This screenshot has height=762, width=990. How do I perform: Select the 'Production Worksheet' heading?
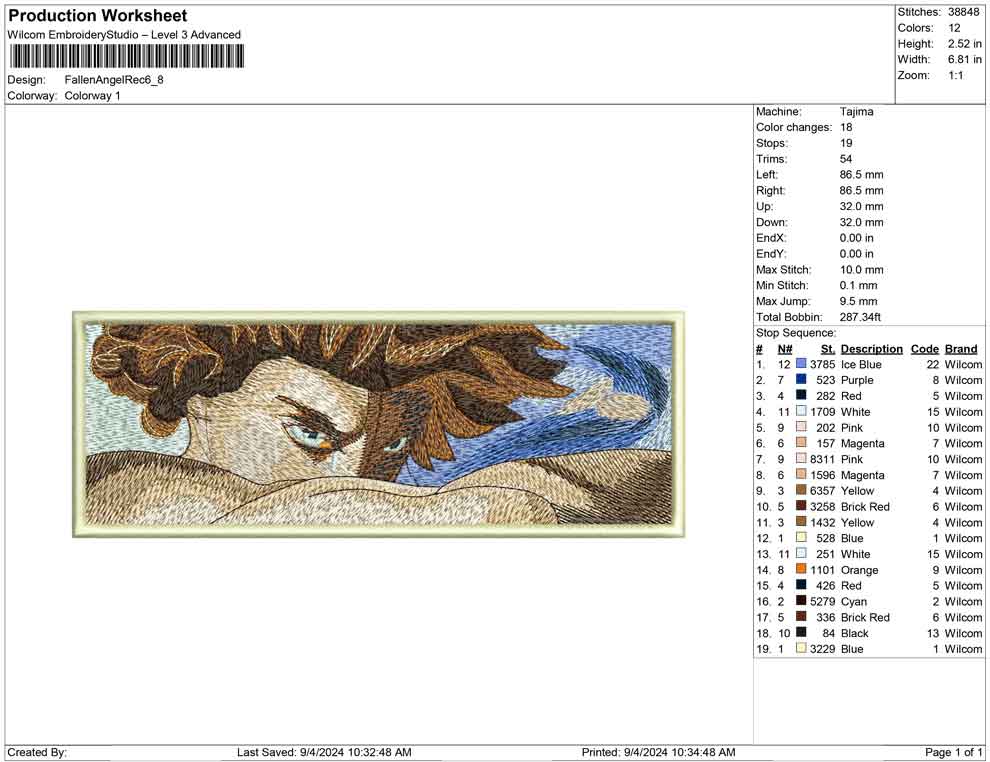[98, 16]
